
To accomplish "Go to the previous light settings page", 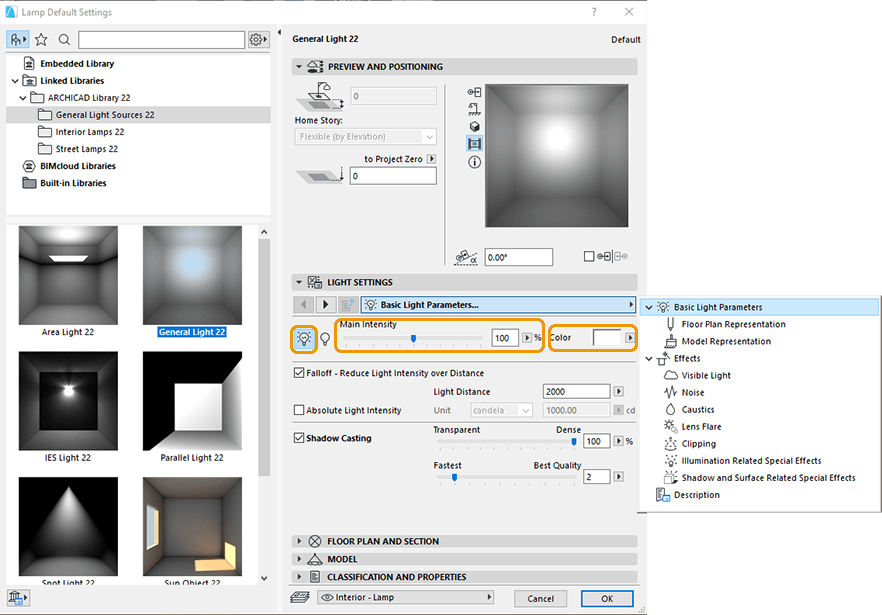I will click(304, 304).
